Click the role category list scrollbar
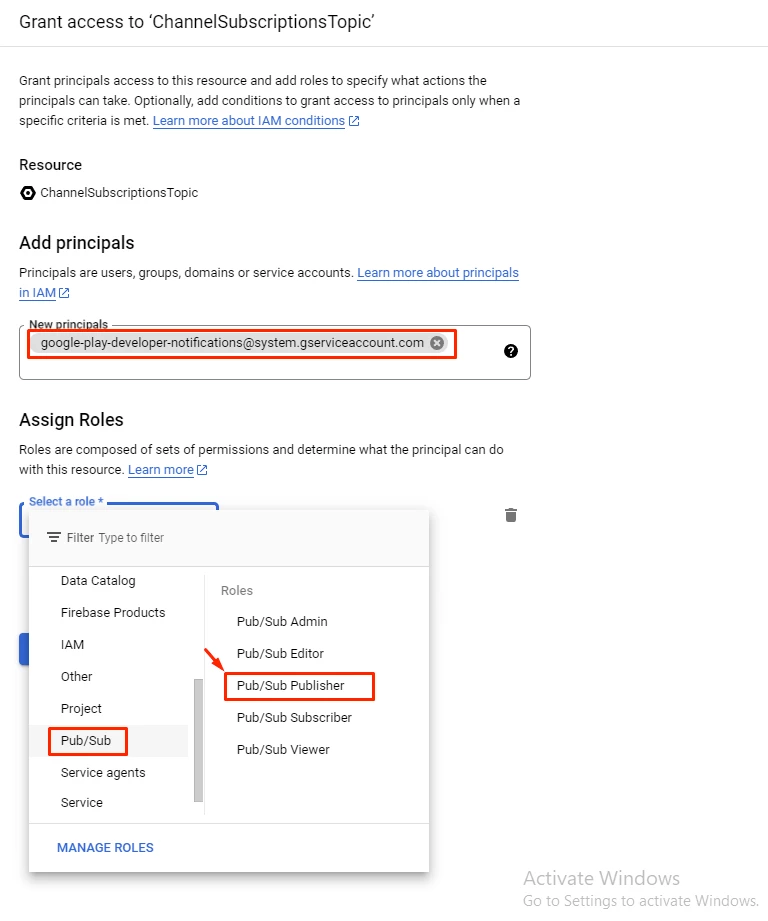This screenshot has height=921, width=768. 198,738
